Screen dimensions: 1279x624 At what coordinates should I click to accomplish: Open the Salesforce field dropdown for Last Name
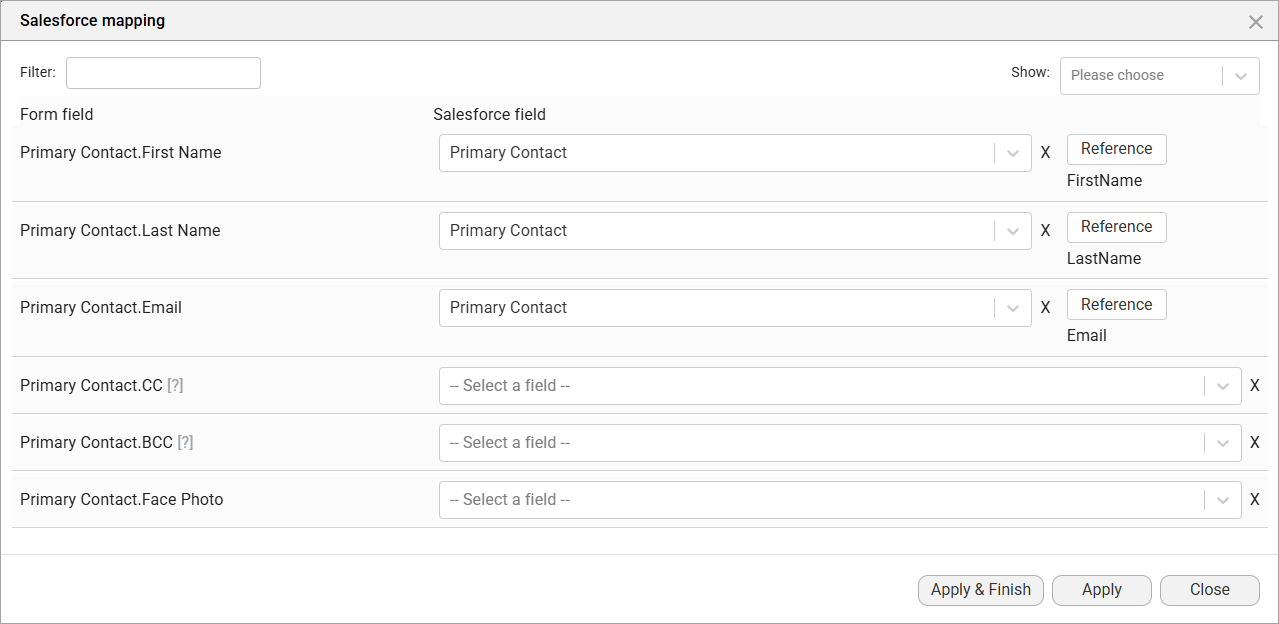[x=1012, y=230]
